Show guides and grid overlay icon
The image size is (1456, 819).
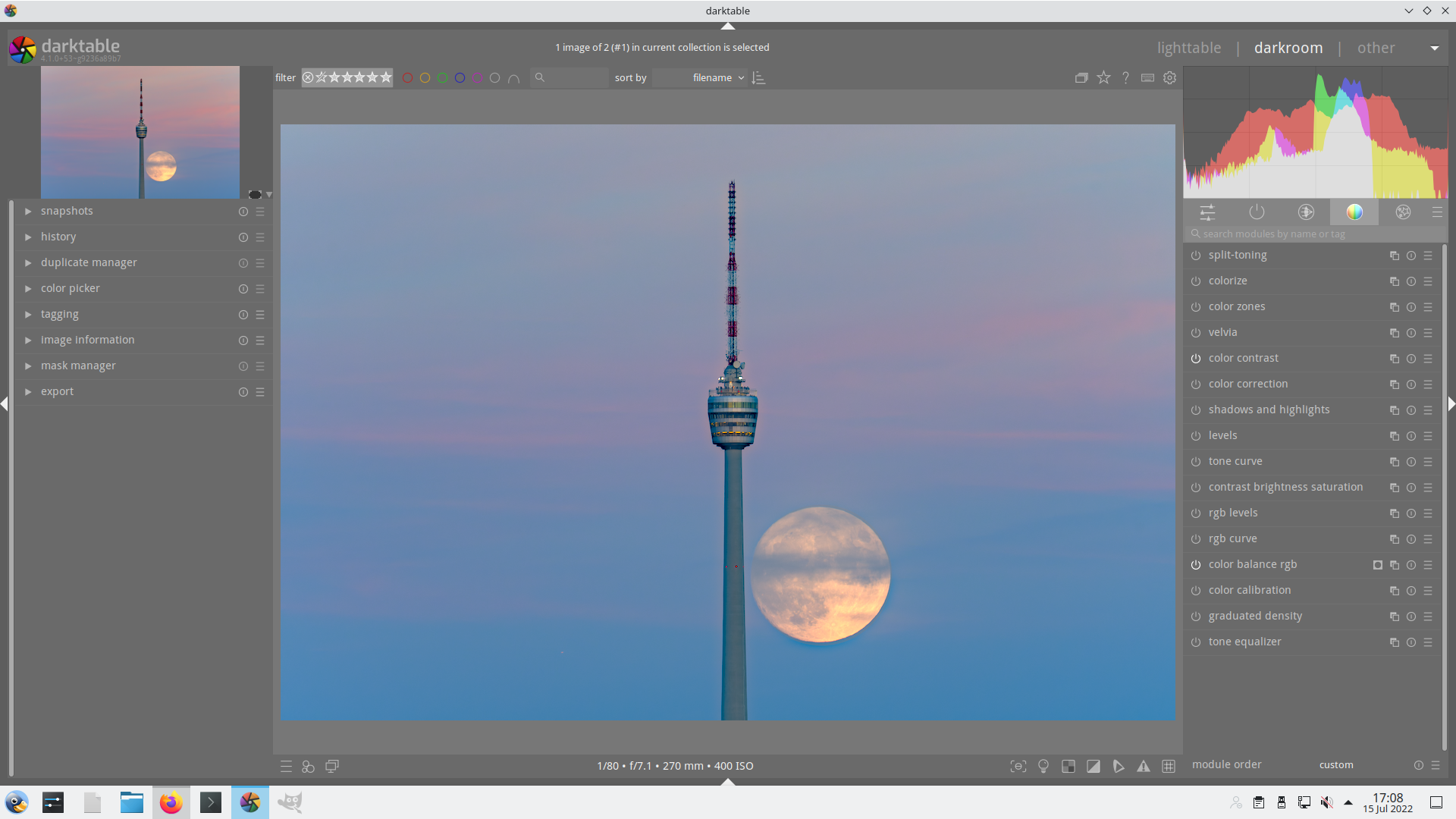coord(1169,767)
